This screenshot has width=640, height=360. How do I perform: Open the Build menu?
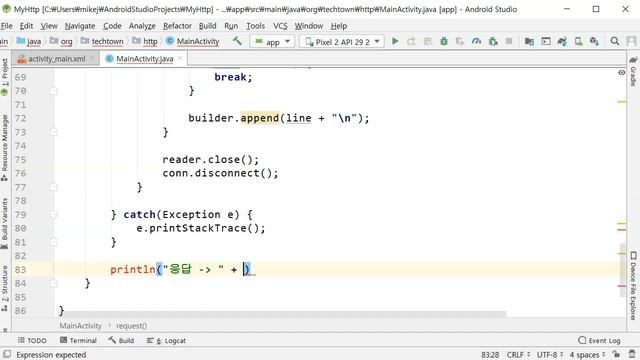point(207,26)
